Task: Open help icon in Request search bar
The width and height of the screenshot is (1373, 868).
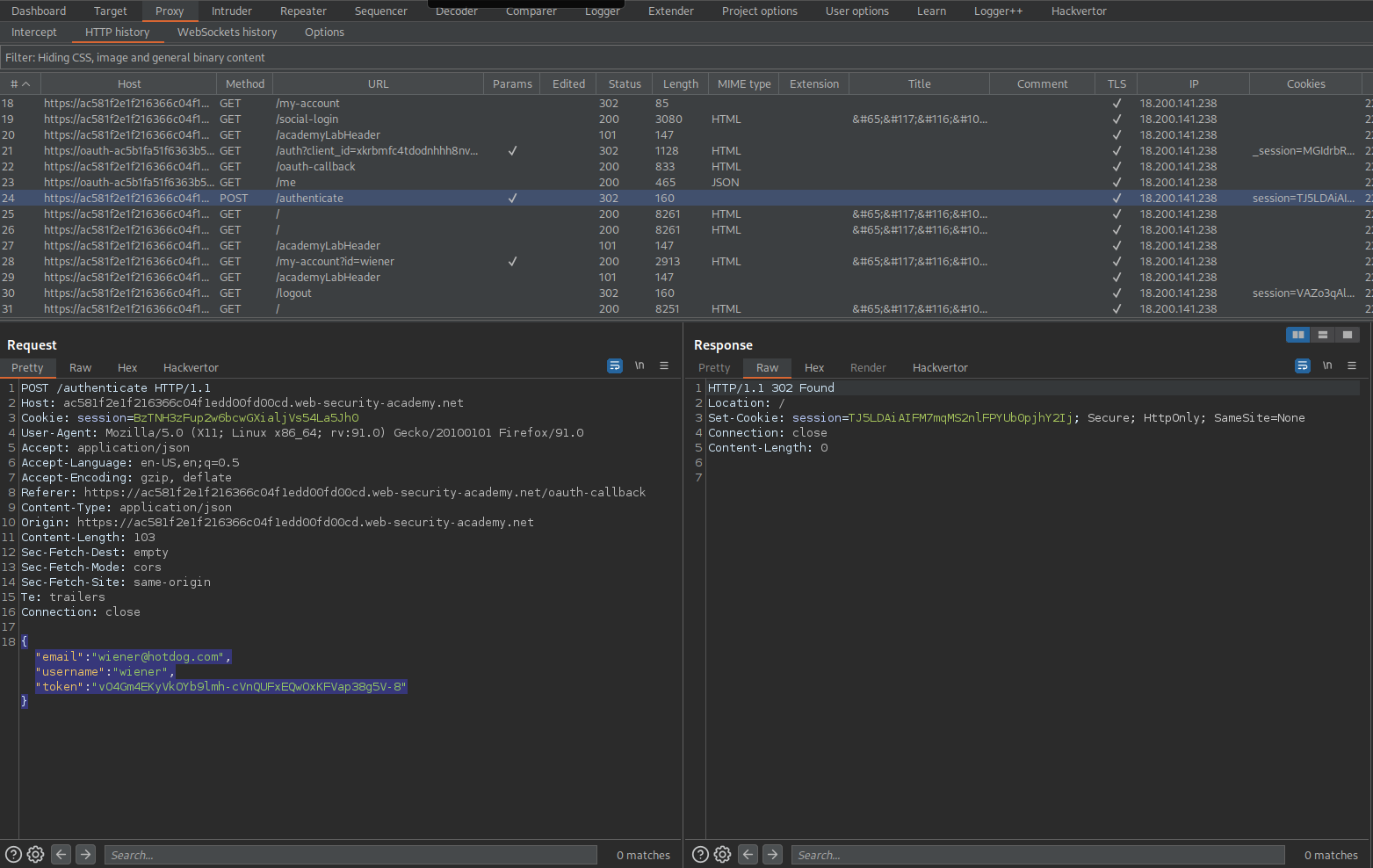Action: (x=13, y=854)
